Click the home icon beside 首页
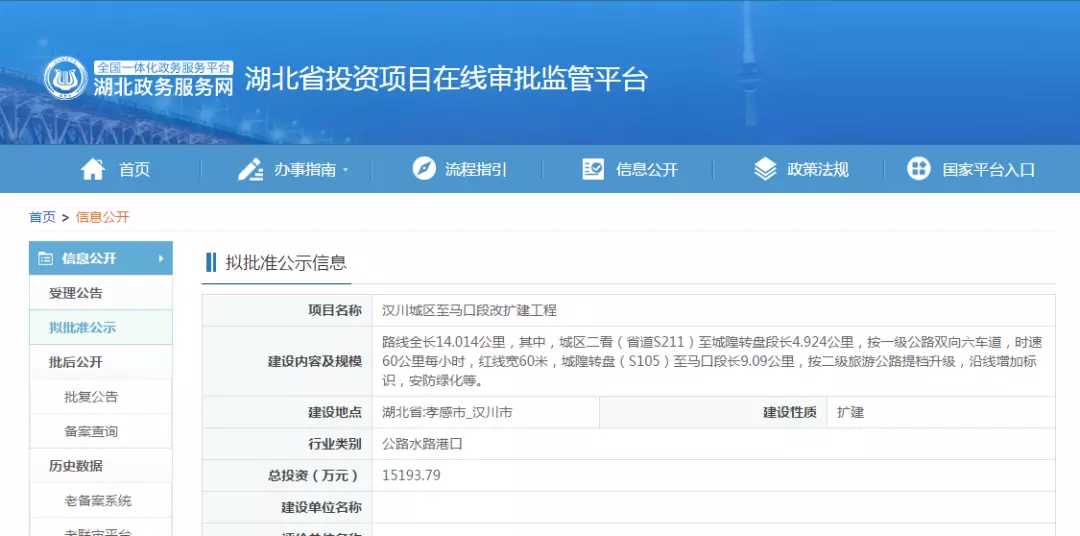The image size is (1080, 536). click(93, 169)
